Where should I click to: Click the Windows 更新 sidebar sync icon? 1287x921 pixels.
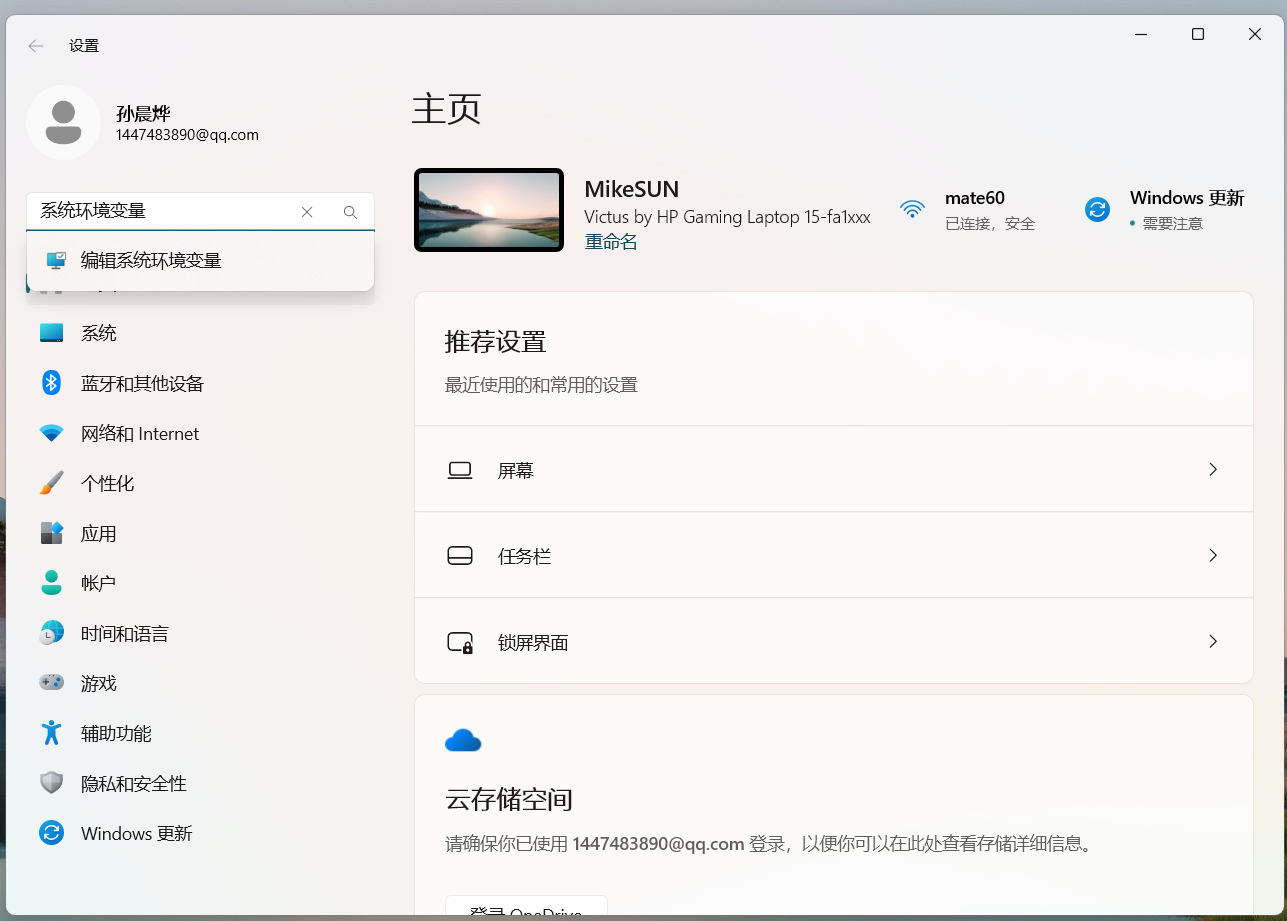click(51, 833)
